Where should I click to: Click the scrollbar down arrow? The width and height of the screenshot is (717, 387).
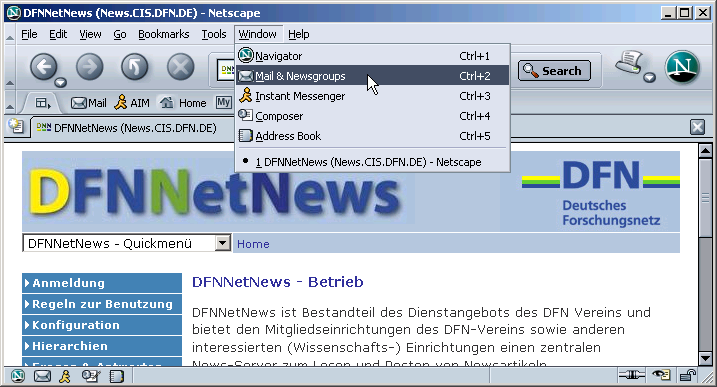[x=705, y=358]
